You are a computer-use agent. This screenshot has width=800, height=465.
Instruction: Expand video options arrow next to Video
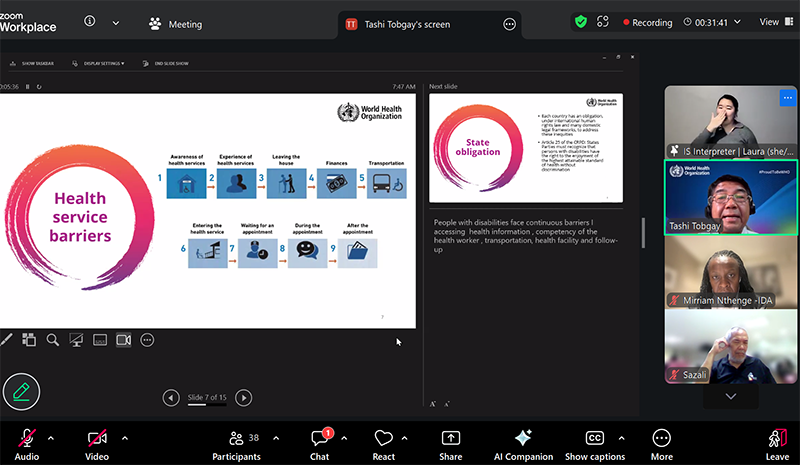[x=124, y=438]
